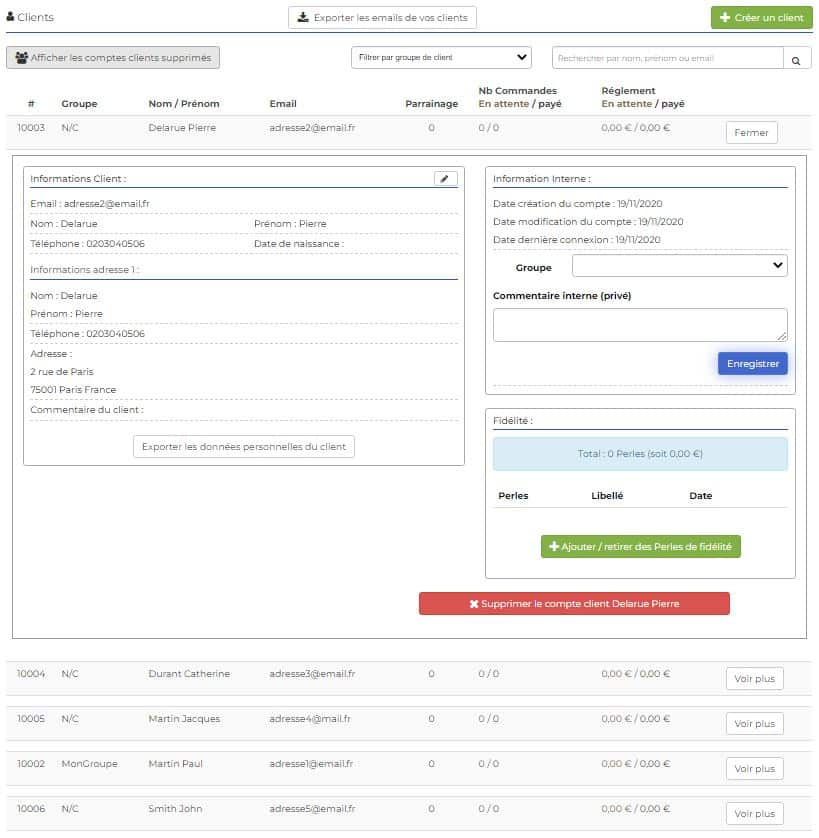Save internal info with Enregistrer button
Viewport: 819px width, 838px height.
click(x=752, y=363)
